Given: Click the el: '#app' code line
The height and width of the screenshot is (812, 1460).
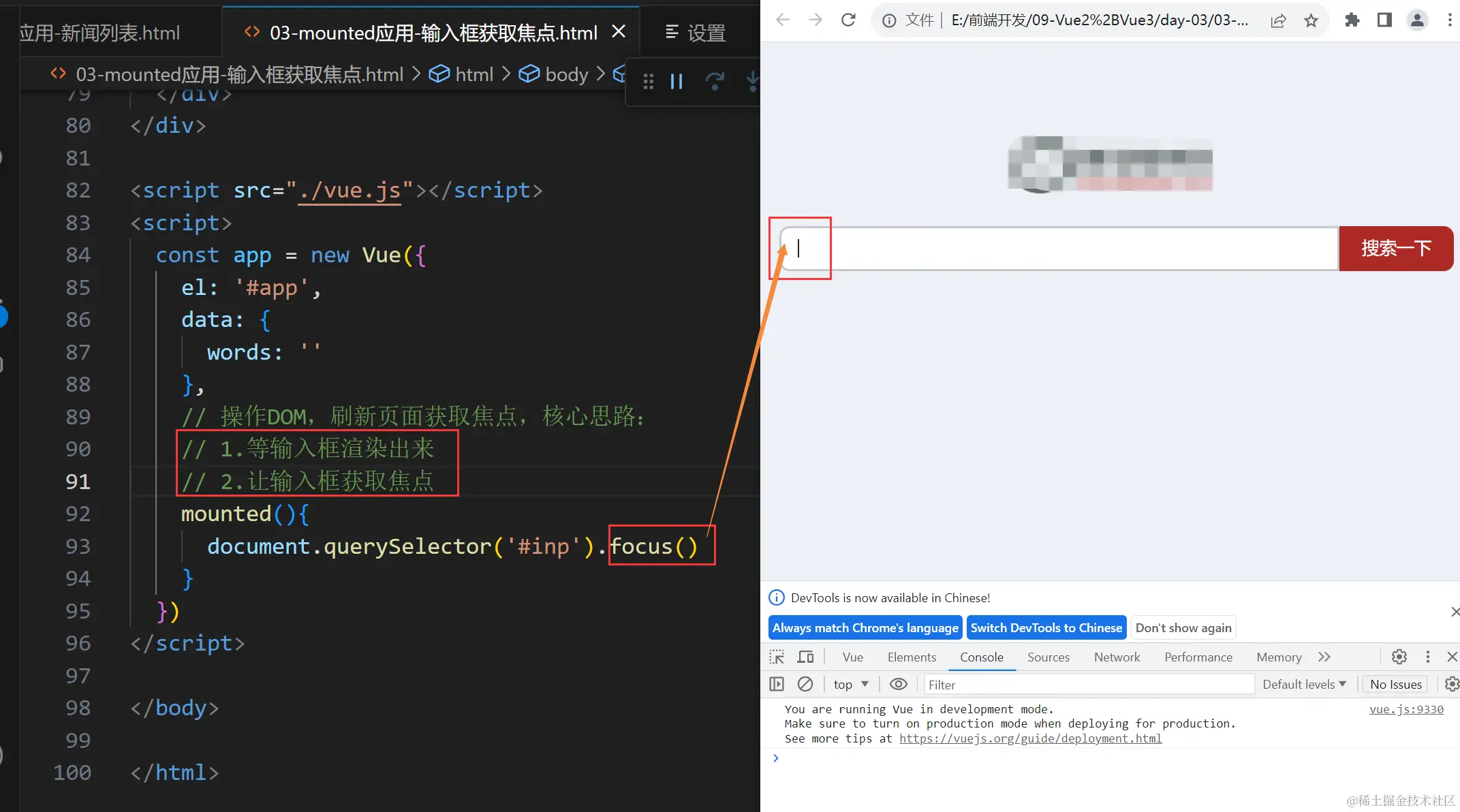Looking at the screenshot, I should point(251,288).
